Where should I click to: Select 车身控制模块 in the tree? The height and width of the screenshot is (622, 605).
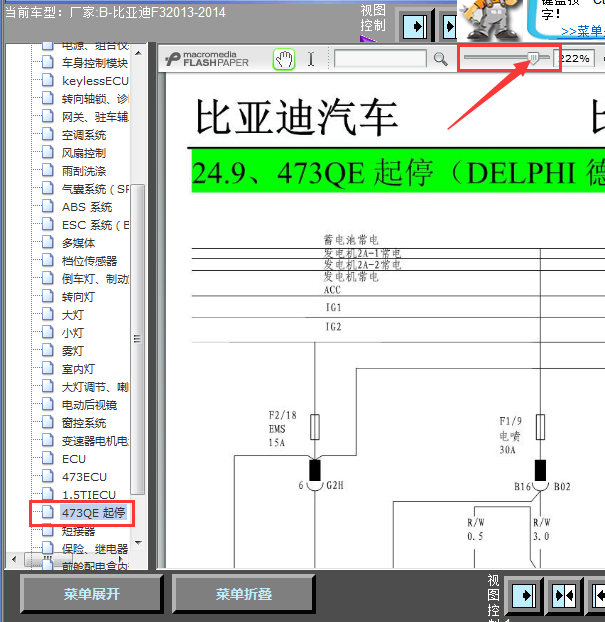(x=94, y=63)
